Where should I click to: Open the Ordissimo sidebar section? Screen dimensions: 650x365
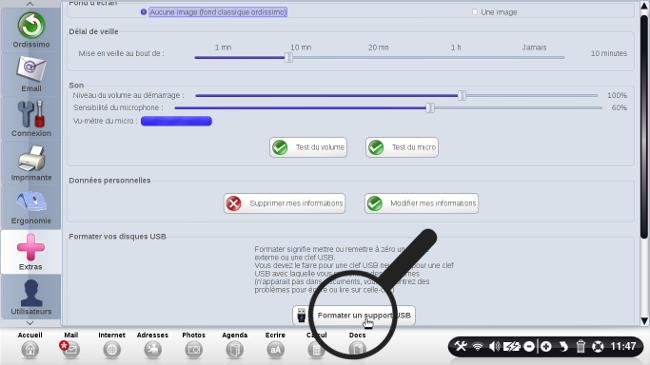(31, 29)
